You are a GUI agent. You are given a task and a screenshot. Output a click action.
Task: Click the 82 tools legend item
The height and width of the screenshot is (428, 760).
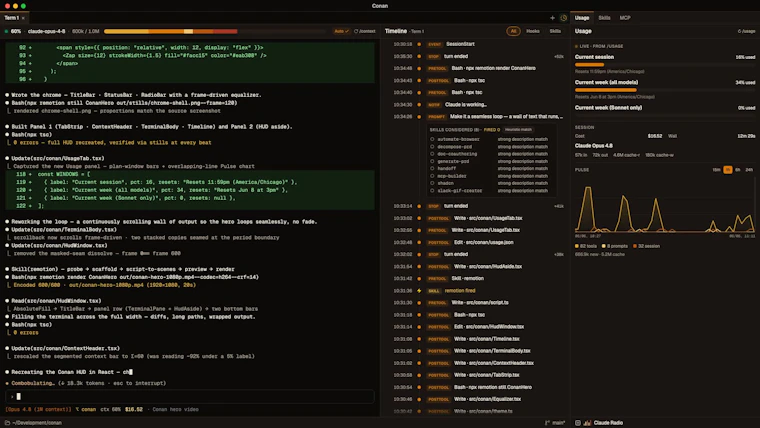click(586, 246)
